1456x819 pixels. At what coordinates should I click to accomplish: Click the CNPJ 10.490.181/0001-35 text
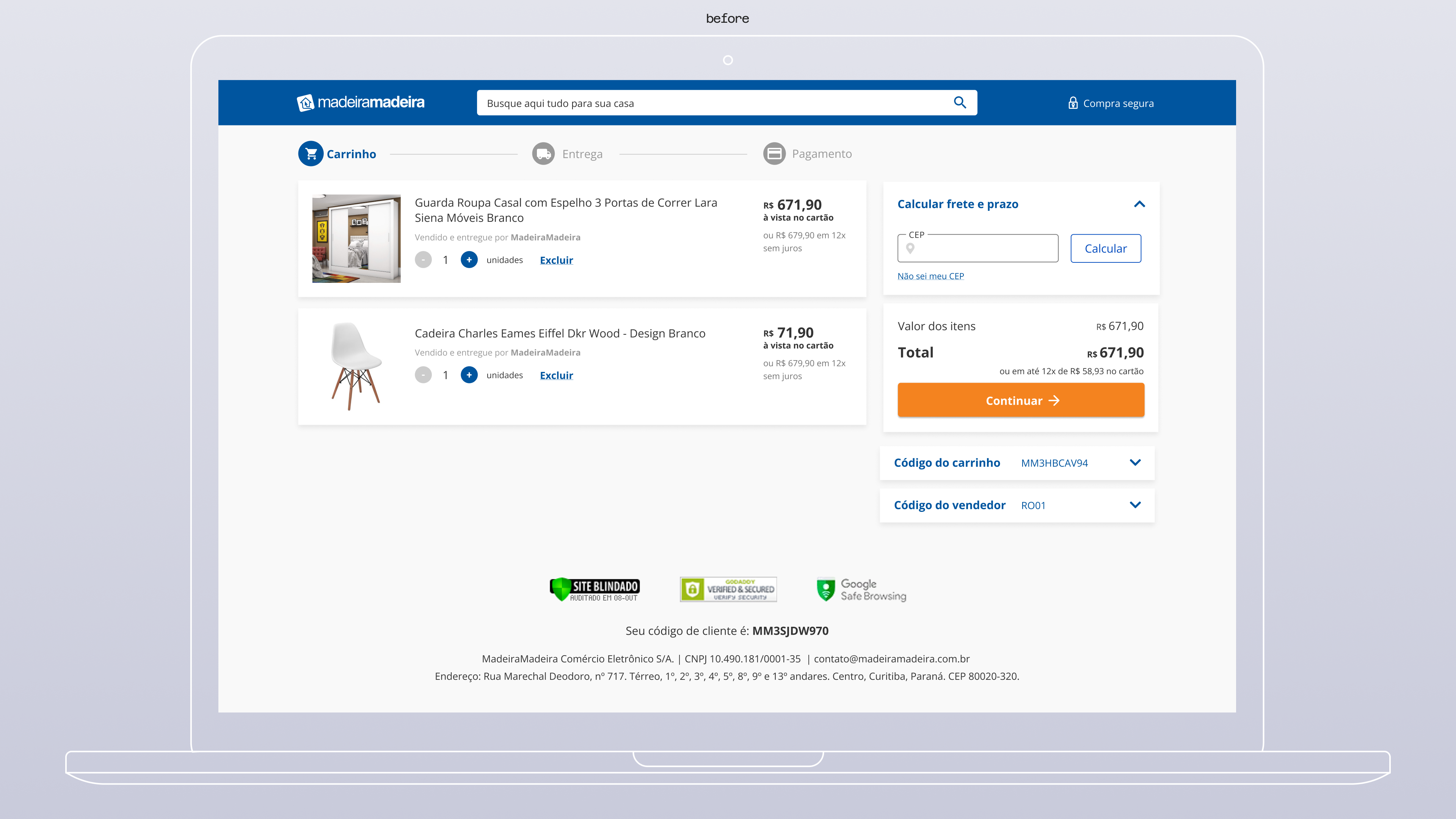tap(742, 659)
